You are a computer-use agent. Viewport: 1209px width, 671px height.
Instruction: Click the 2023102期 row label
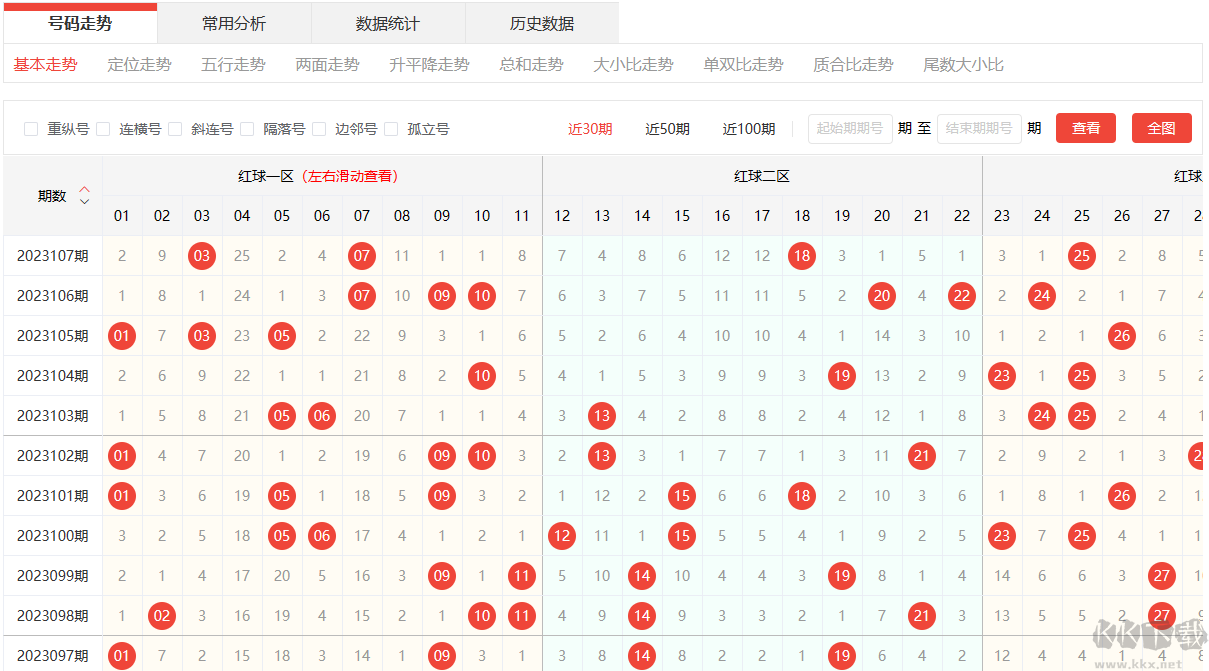pos(53,456)
